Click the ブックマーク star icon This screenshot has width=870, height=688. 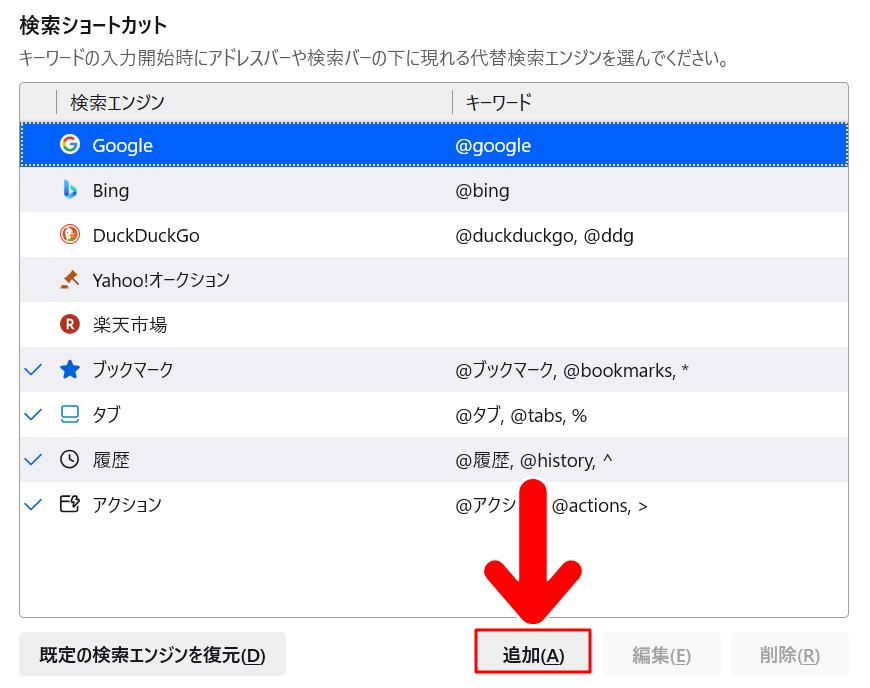coord(70,369)
